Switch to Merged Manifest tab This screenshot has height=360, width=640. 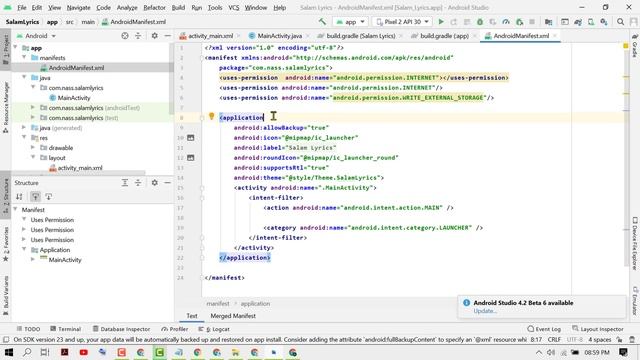pyautogui.click(x=233, y=316)
